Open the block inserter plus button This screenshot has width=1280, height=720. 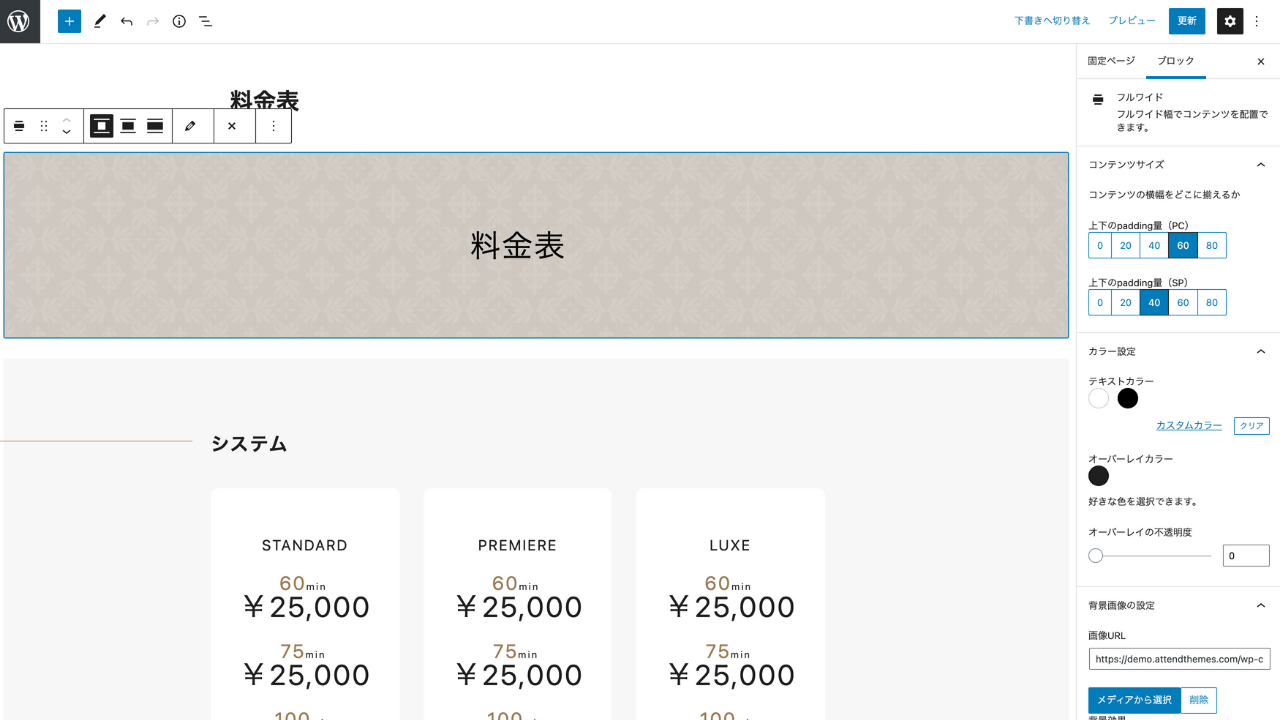[69, 21]
